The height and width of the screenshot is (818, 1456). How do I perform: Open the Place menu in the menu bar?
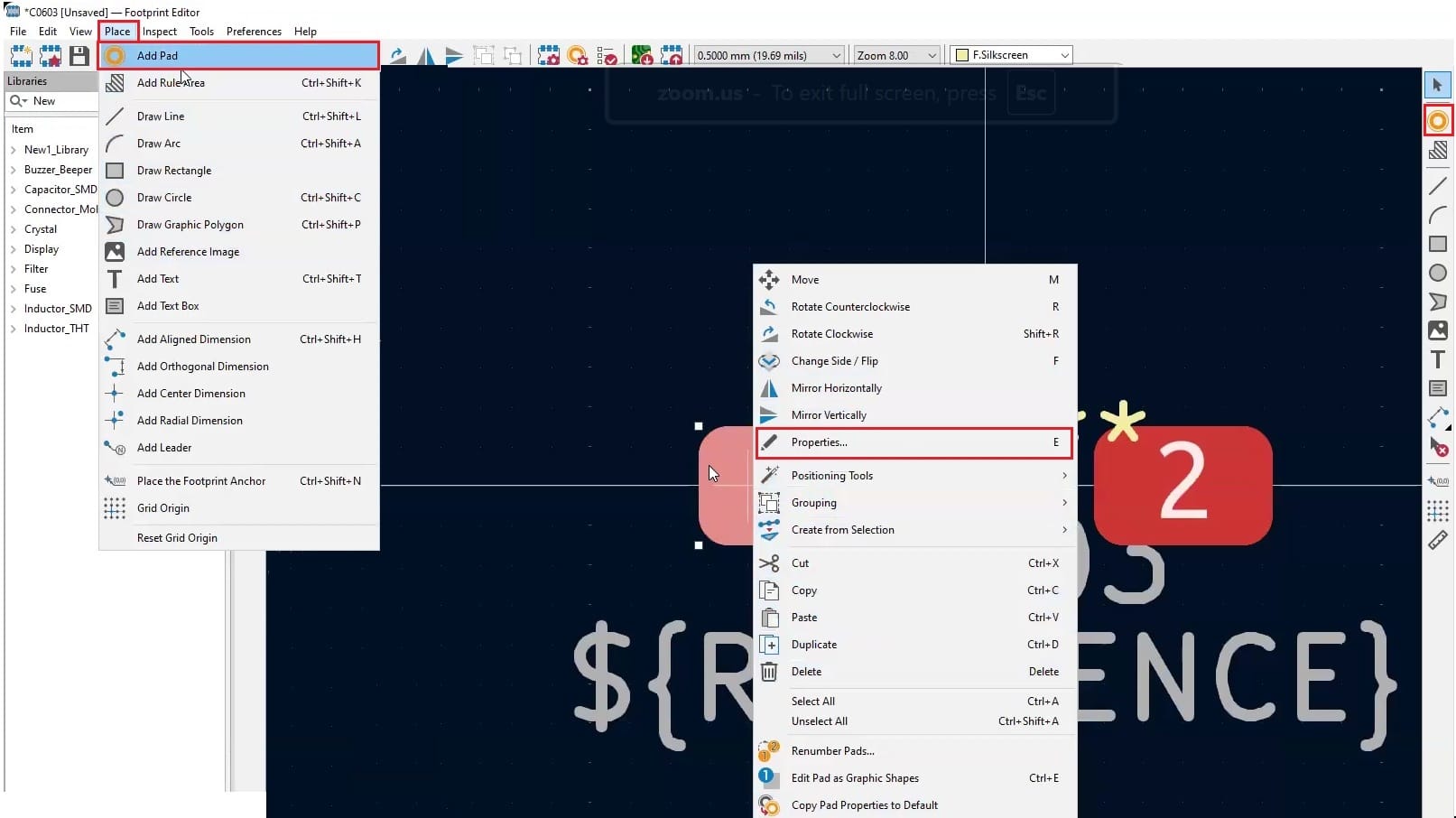[x=117, y=32]
